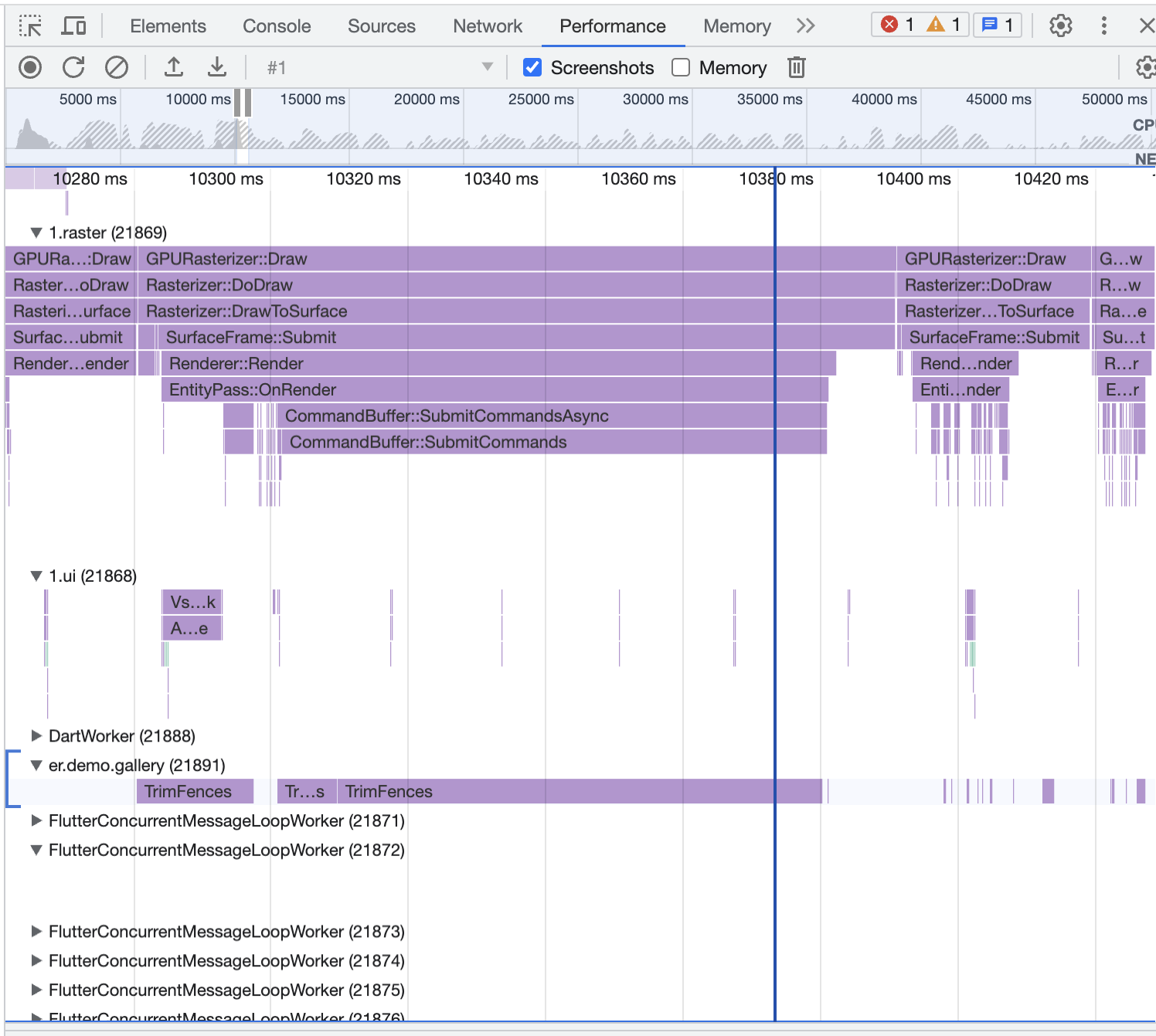The image size is (1156, 1036).
Task: Expand the DartWorker (21888) track
Action: tap(36, 735)
